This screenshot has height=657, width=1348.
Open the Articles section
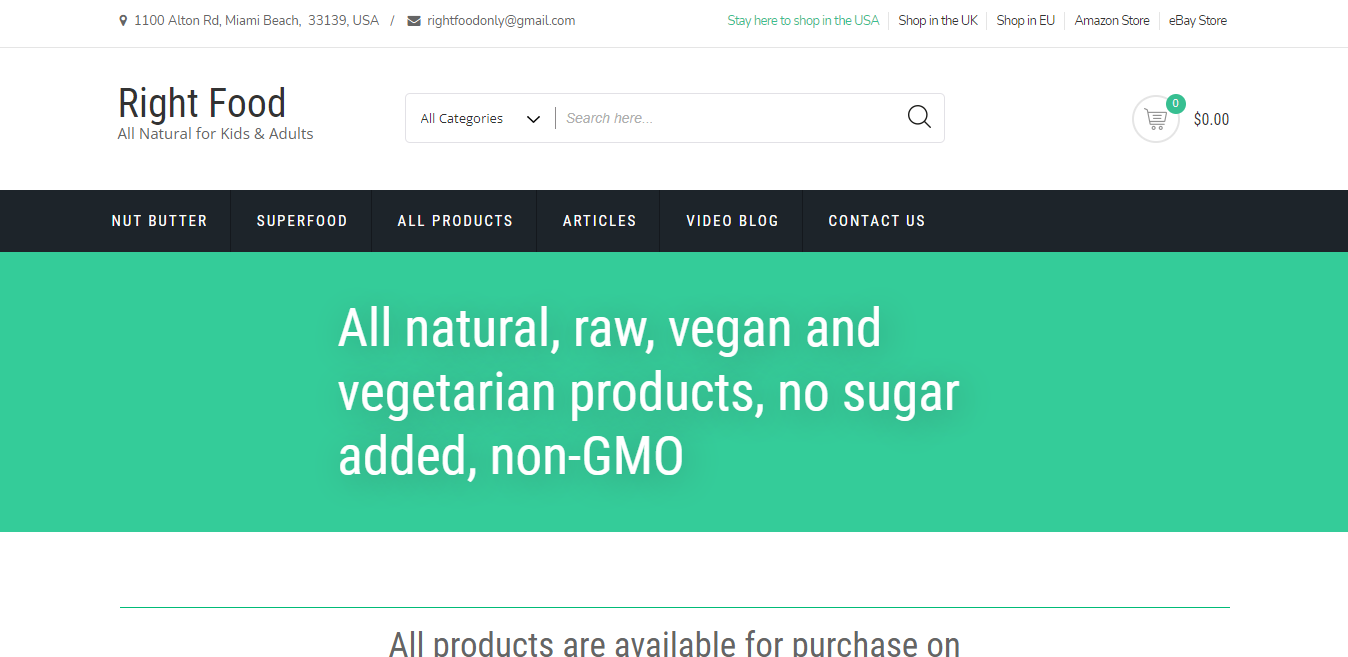[599, 221]
